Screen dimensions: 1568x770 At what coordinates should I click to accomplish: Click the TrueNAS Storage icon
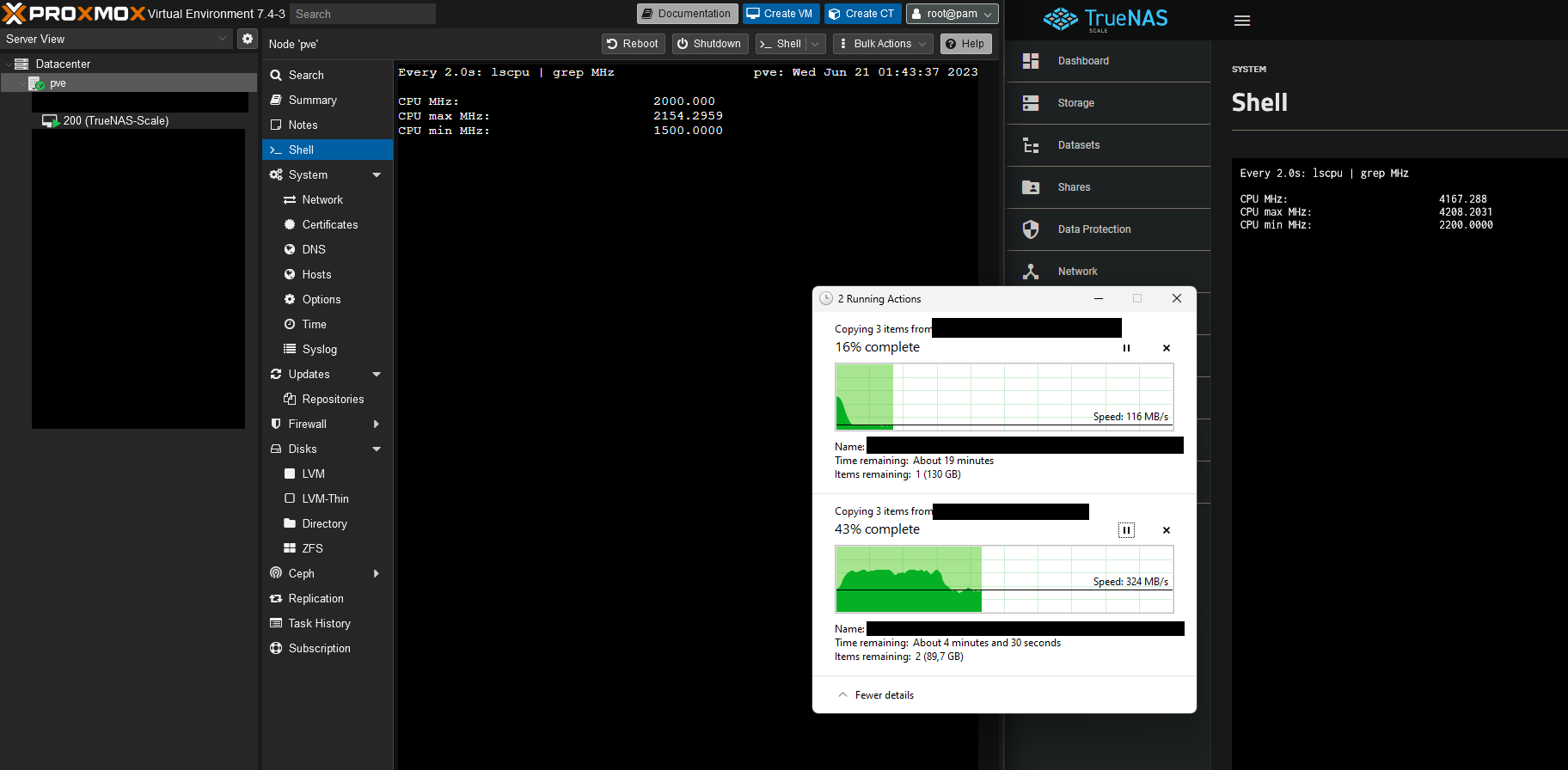coord(1031,103)
